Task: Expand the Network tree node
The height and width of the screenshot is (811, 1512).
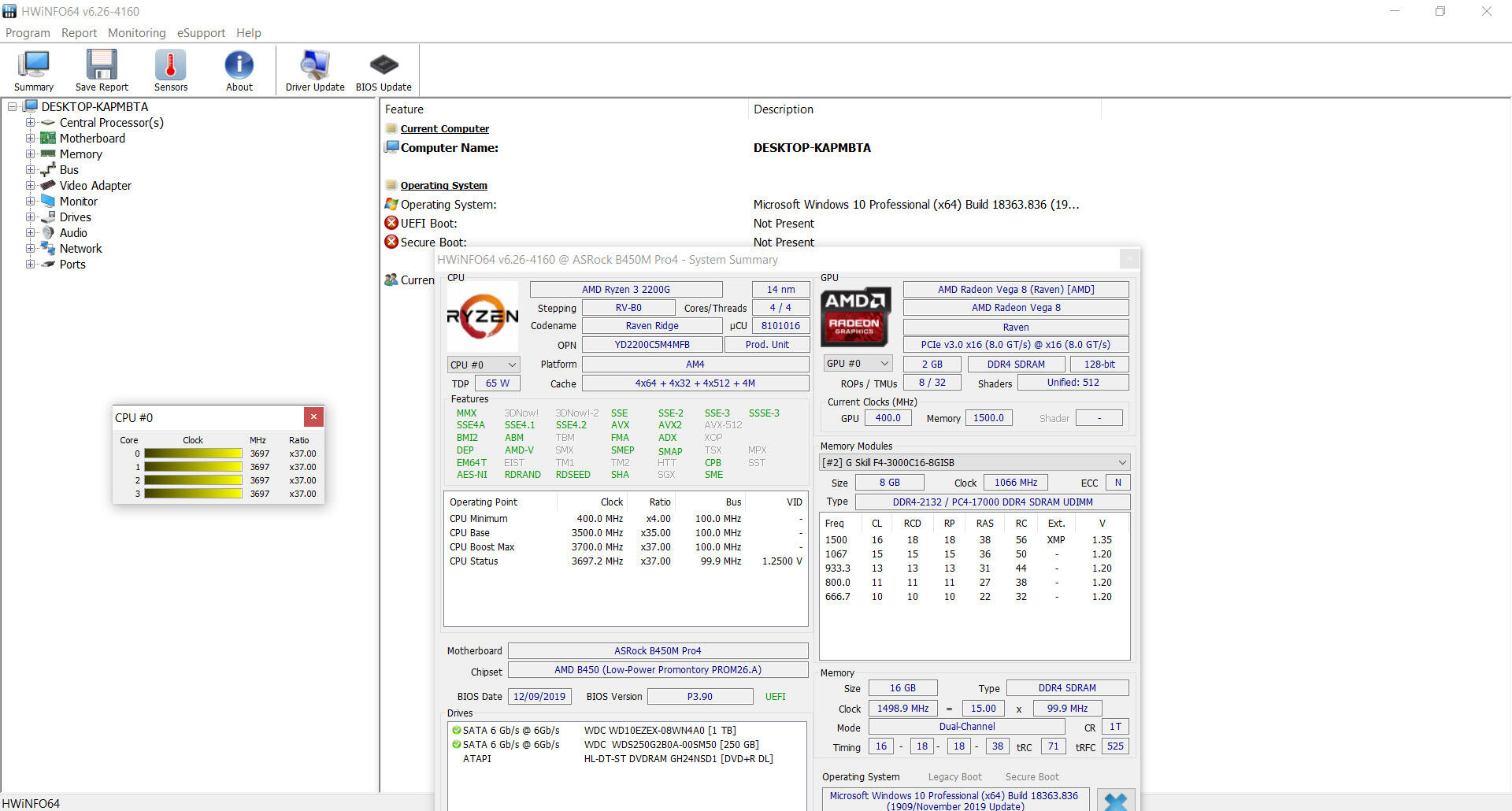Action: [x=30, y=248]
